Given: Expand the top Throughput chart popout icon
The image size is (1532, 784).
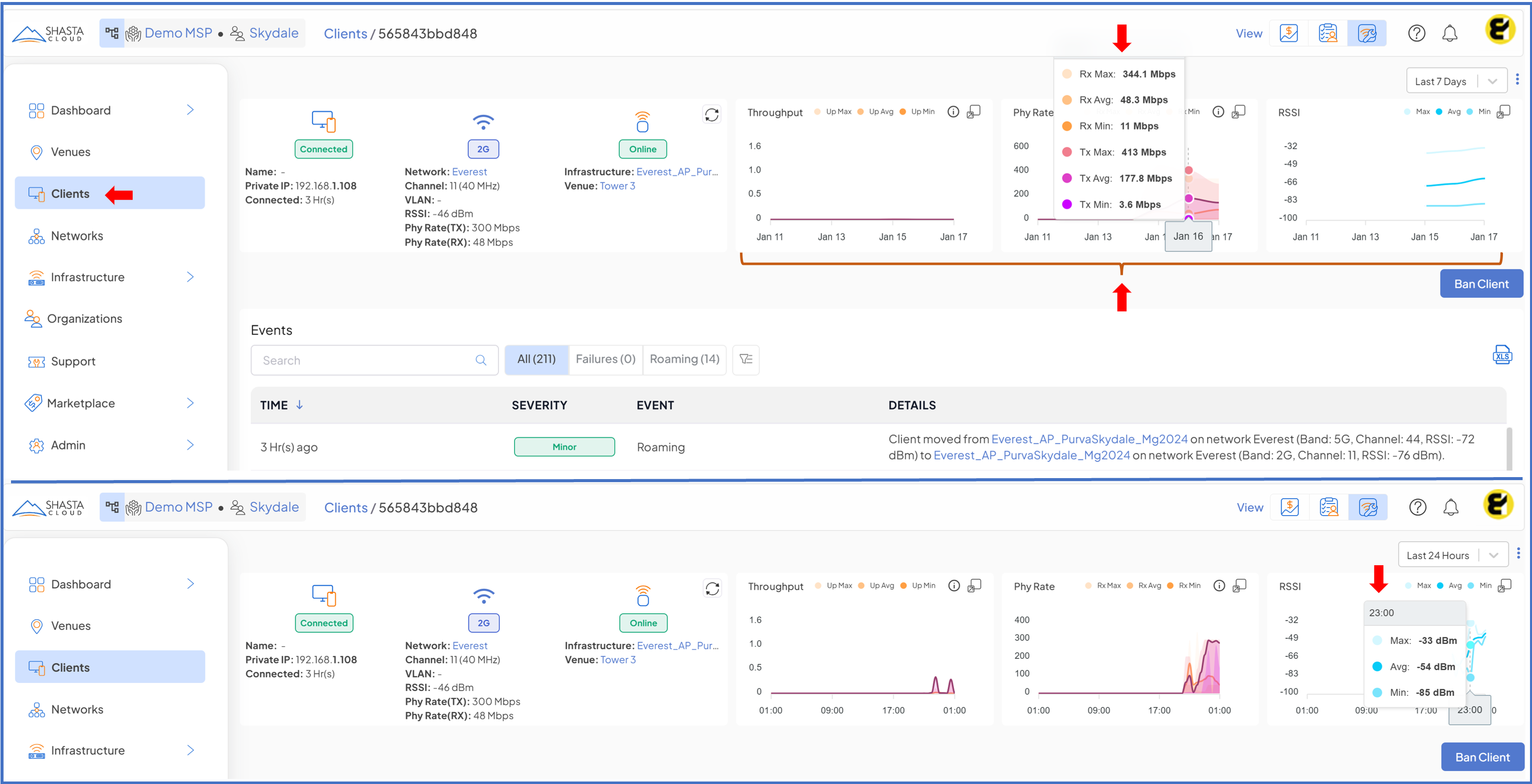Looking at the screenshot, I should [974, 112].
